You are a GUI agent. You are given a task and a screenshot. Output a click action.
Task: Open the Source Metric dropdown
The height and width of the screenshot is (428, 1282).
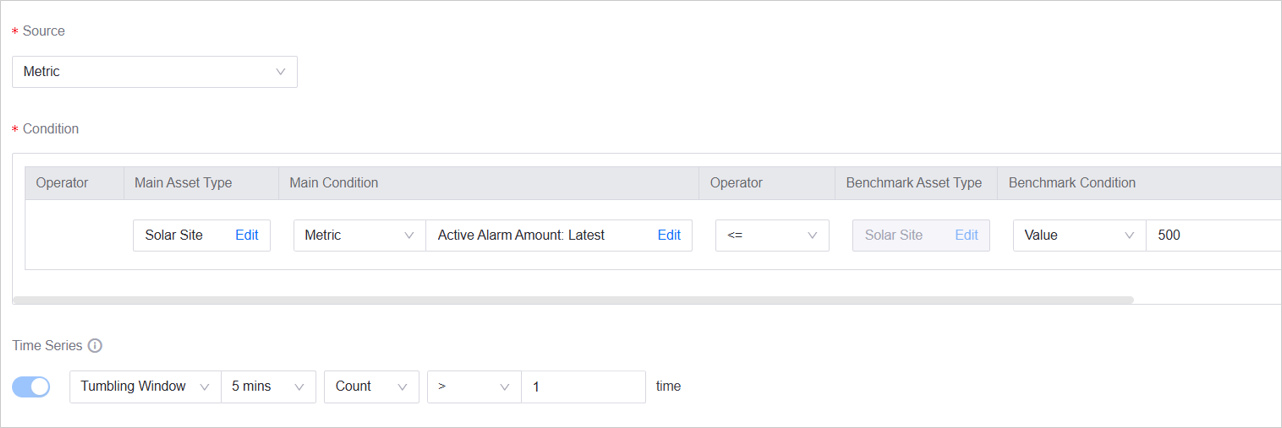pos(154,72)
